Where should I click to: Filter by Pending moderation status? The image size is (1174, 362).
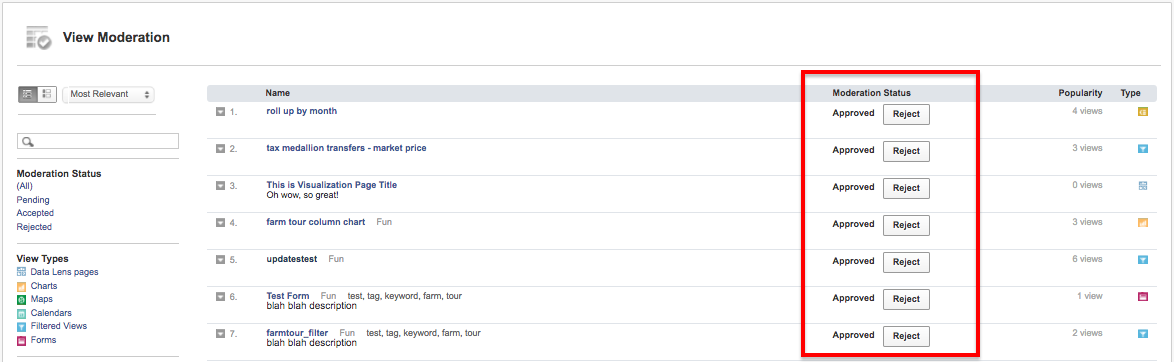pos(33,200)
